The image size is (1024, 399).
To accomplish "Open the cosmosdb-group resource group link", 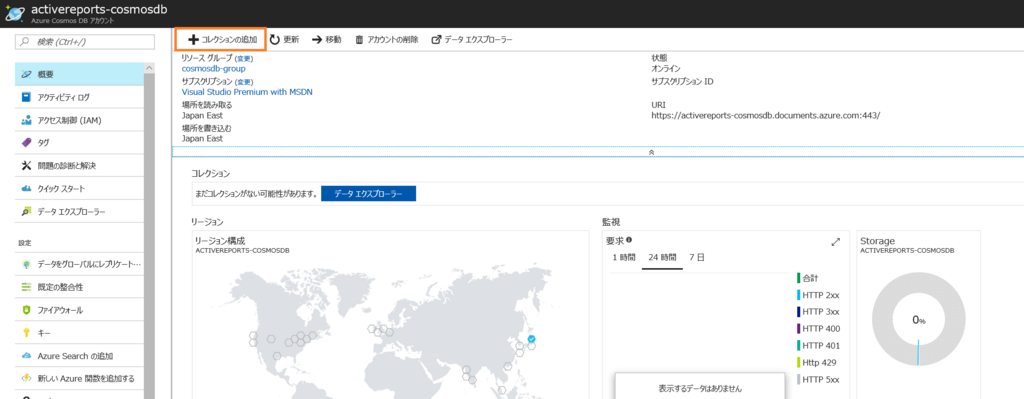I will (x=214, y=69).
